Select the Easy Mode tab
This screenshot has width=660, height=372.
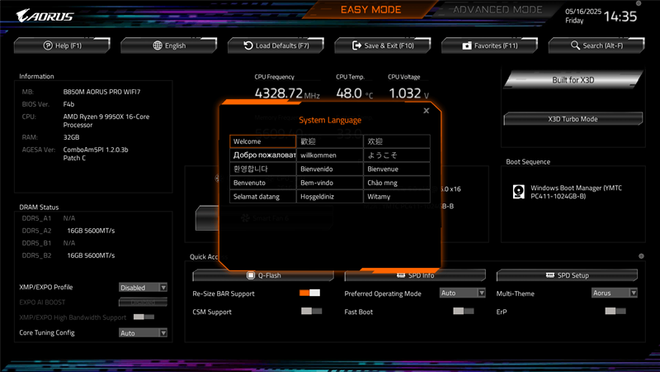coord(370,10)
